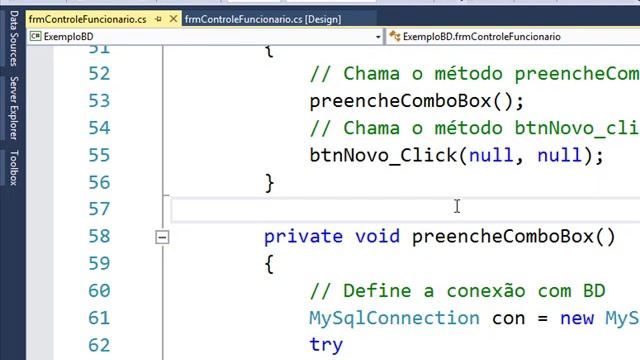Viewport: 640px width, 360px height.
Task: Open the Data Sources side panel
Action: (x=14, y=38)
